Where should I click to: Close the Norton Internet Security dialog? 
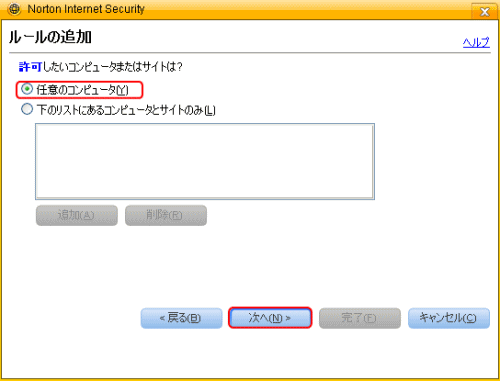(x=484, y=12)
